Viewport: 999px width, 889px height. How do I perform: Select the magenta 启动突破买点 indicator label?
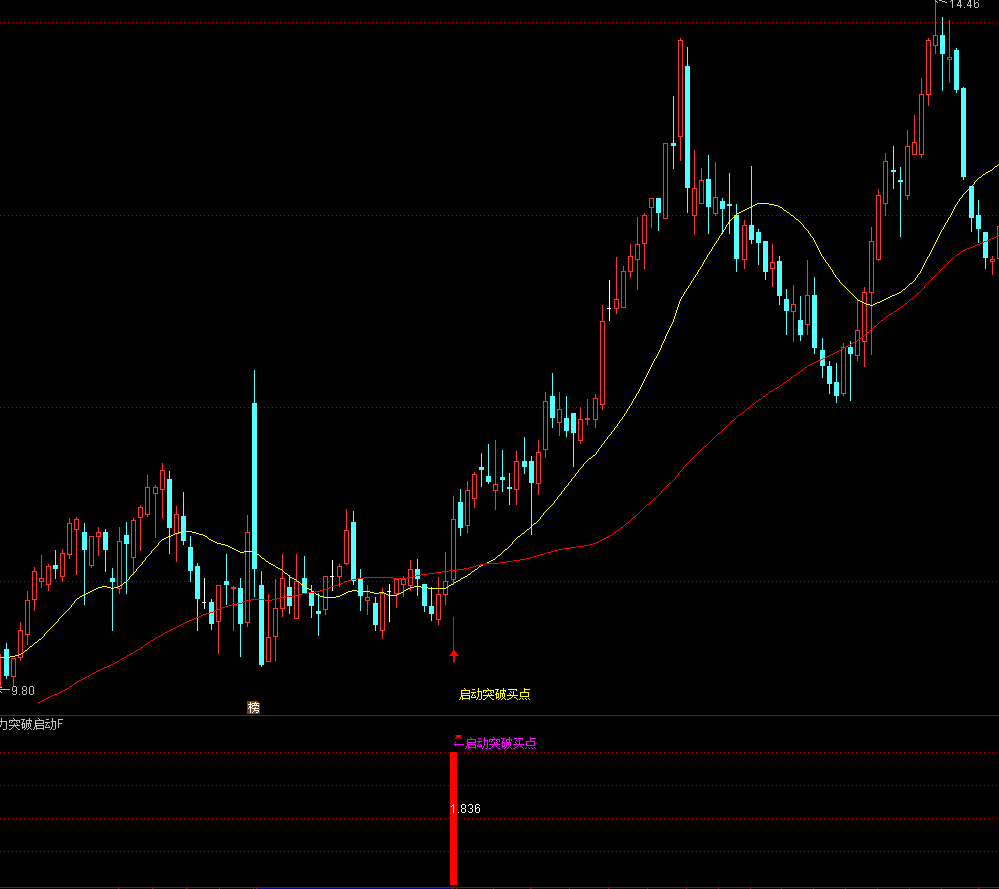pyautogui.click(x=500, y=743)
